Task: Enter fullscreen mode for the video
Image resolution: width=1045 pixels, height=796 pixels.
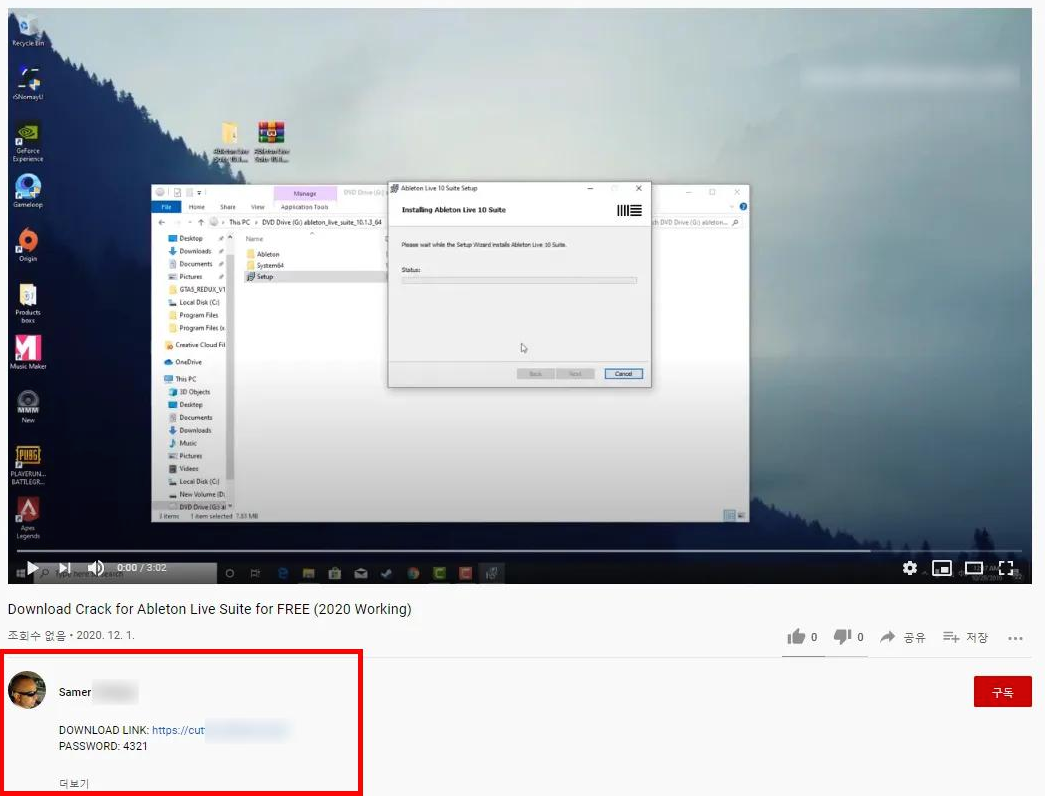Action: click(x=1006, y=568)
